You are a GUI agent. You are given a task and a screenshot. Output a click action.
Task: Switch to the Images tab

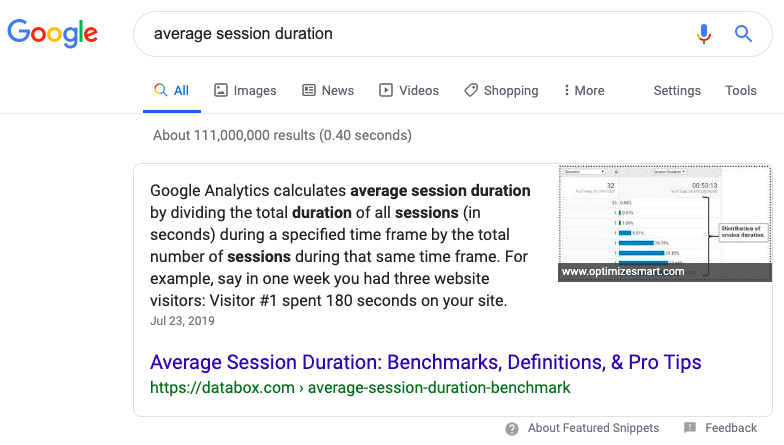pos(245,90)
